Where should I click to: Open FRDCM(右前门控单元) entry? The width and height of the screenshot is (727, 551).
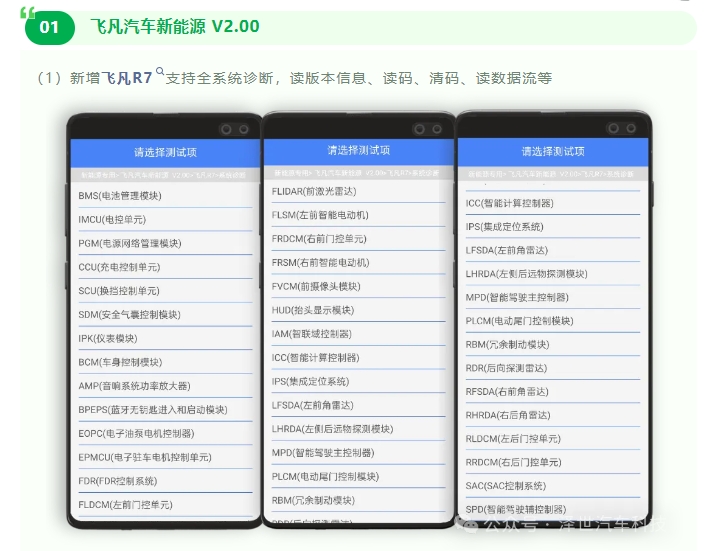(358, 239)
